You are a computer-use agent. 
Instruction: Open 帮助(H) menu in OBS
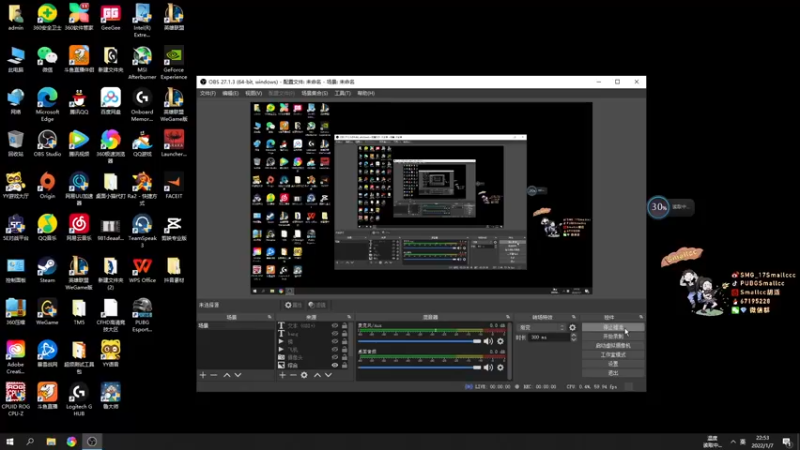[x=366, y=93]
